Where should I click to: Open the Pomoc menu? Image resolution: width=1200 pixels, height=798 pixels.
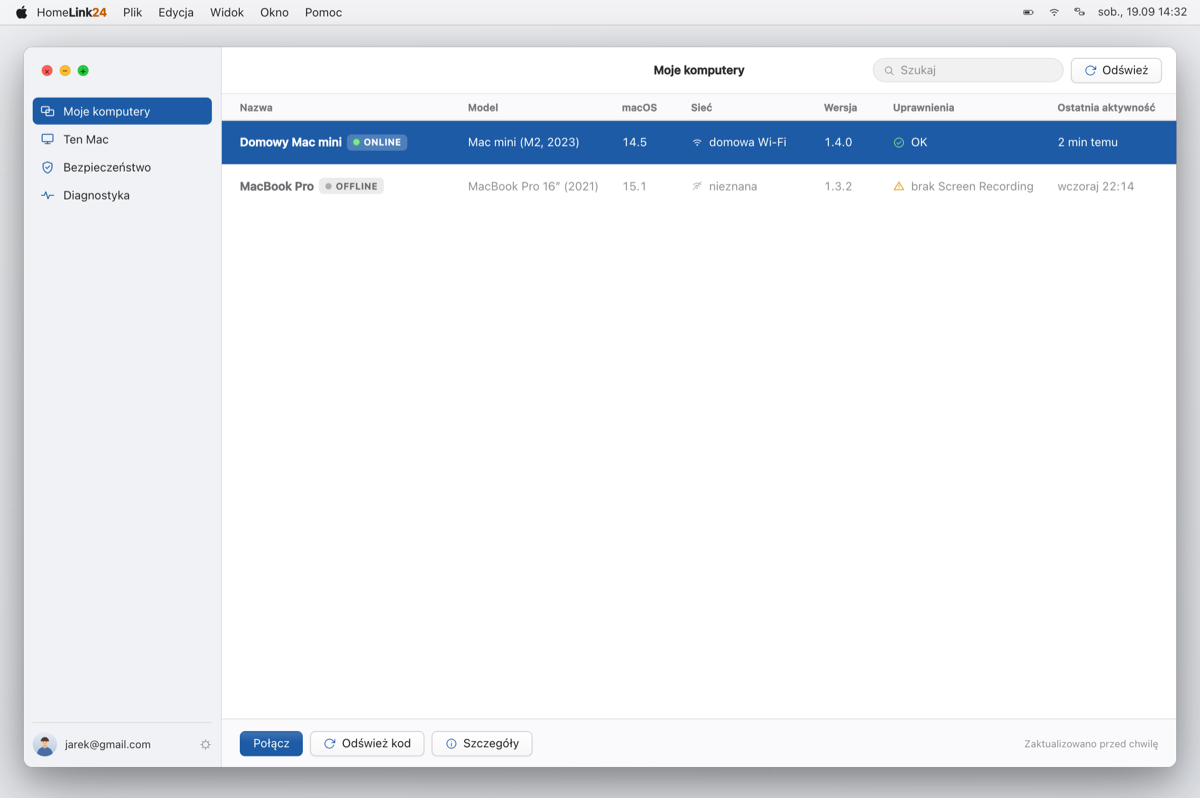click(x=323, y=12)
